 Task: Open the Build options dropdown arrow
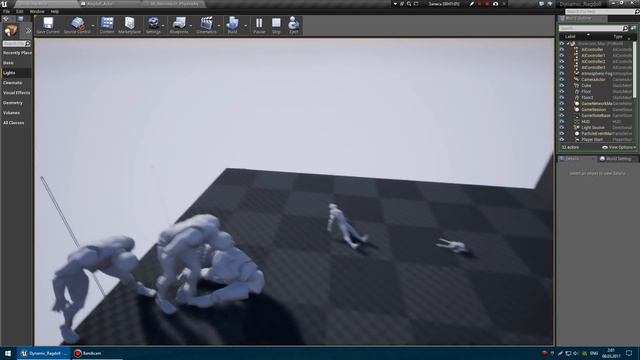246,26
